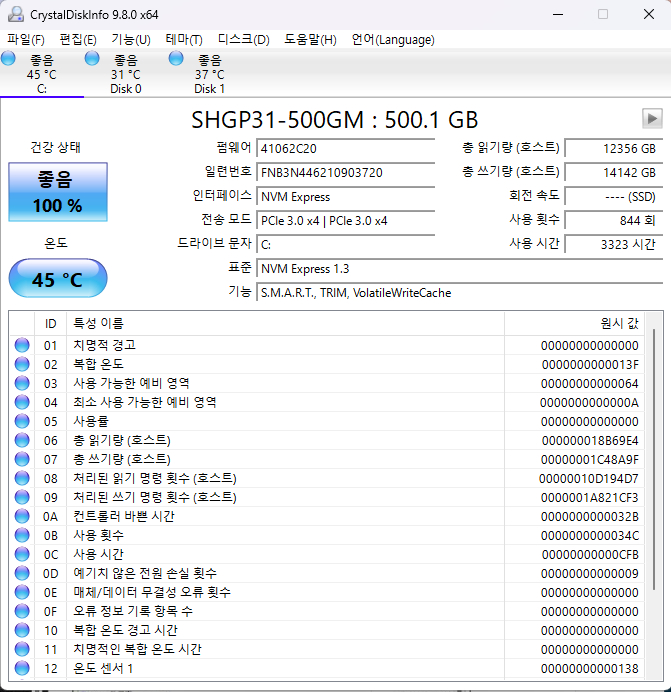Click status orb for 01 치명적 경고
Viewport: 671px width, 692px height.
(22, 345)
